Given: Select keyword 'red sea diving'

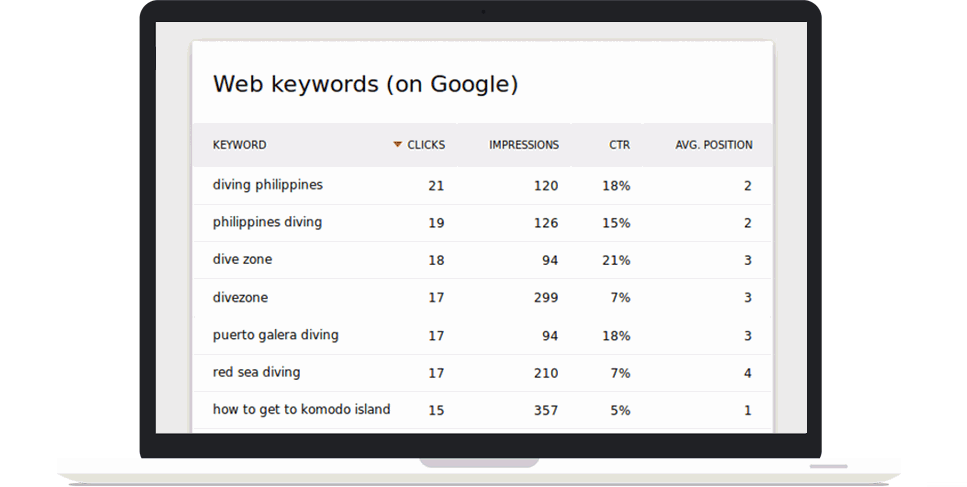Looking at the screenshot, I should [257, 372].
